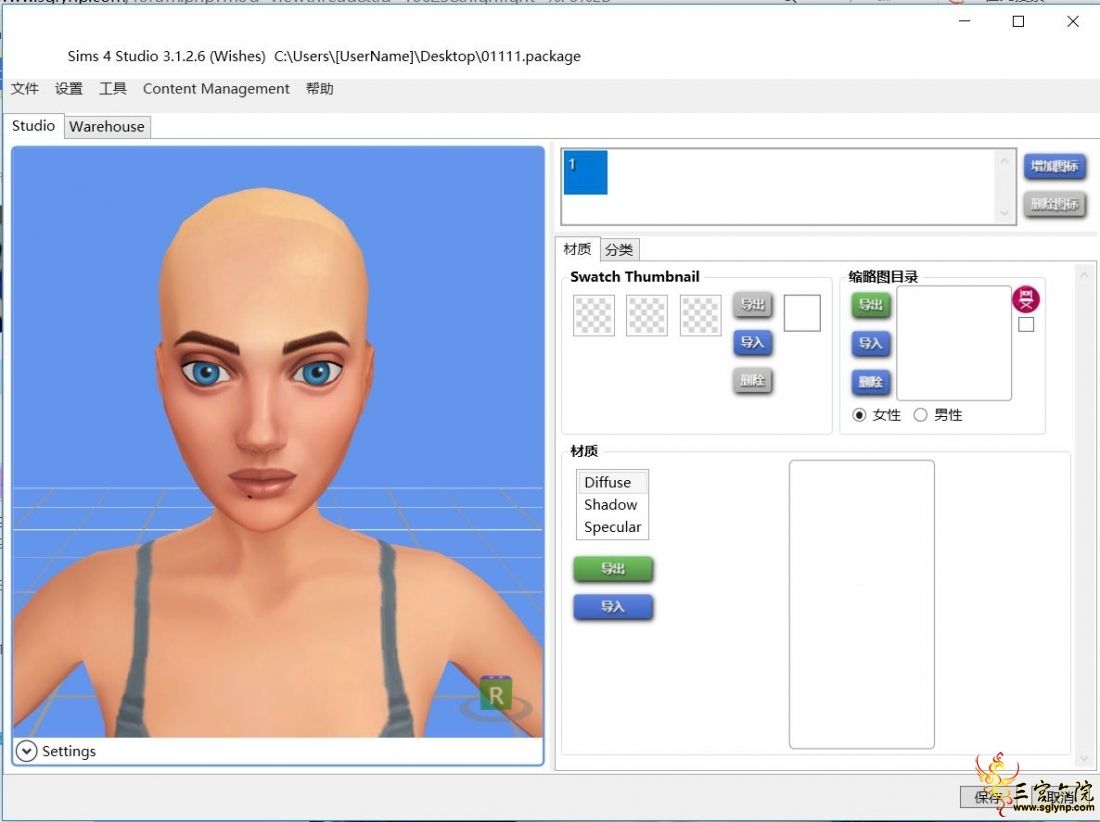Click the white square beside Swatch Thumbnail 导出

(x=802, y=313)
